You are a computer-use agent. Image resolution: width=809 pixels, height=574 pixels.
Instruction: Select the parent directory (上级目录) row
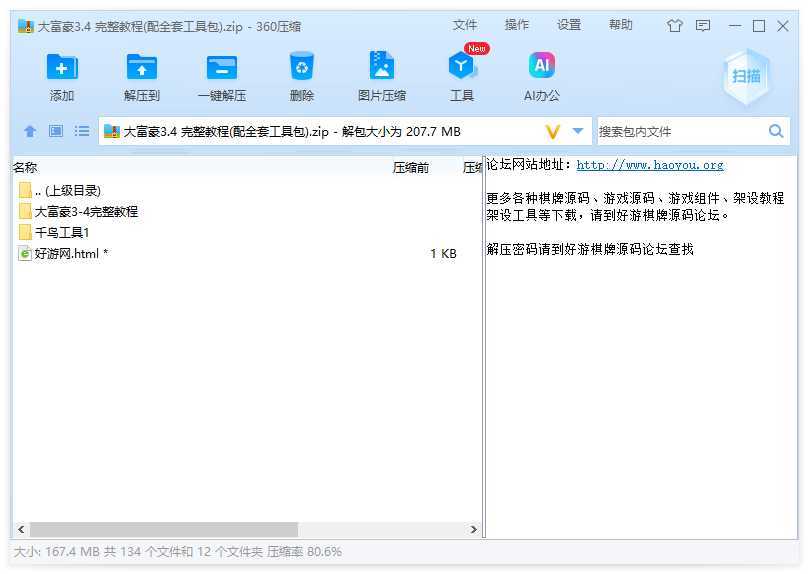coord(246,190)
